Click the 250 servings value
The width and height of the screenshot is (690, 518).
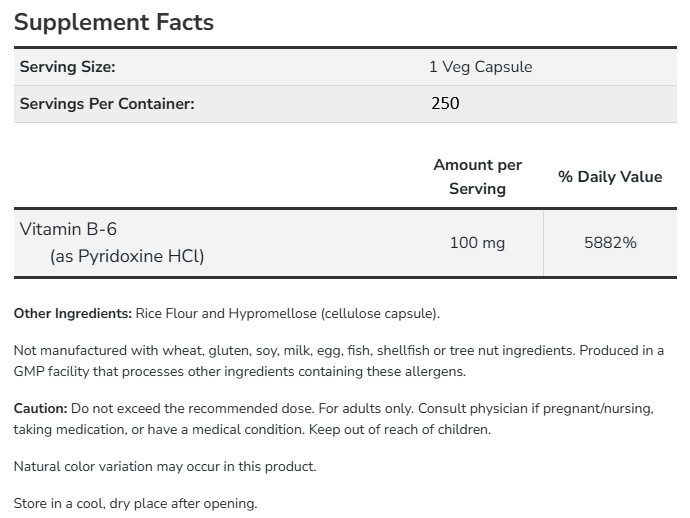click(444, 103)
